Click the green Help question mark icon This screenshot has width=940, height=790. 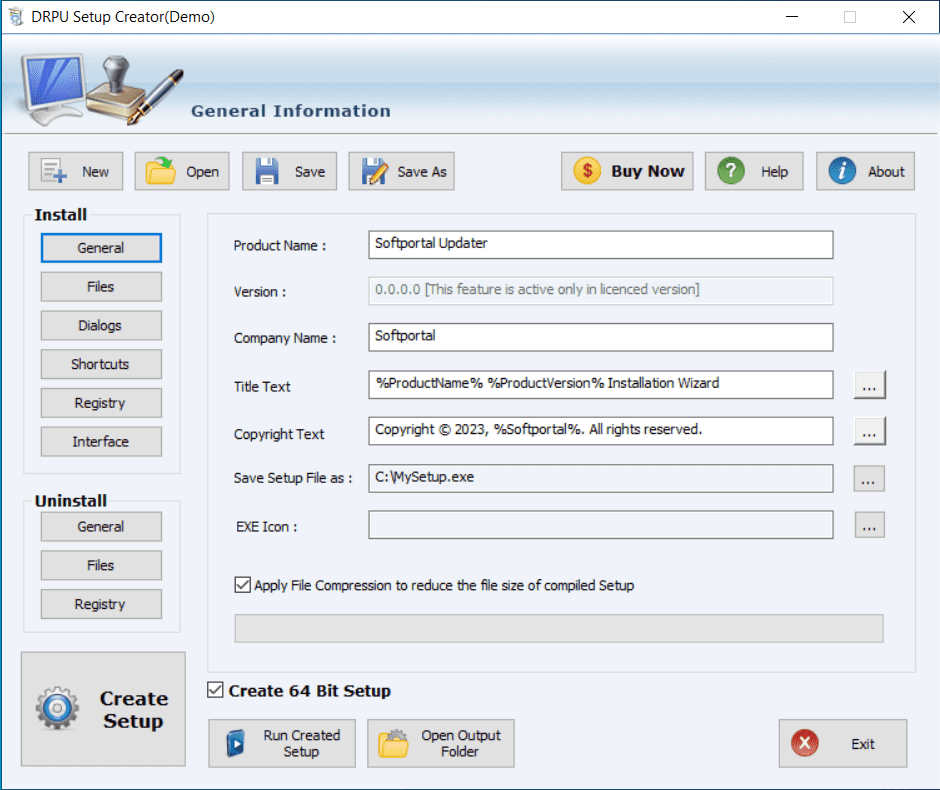pos(731,171)
